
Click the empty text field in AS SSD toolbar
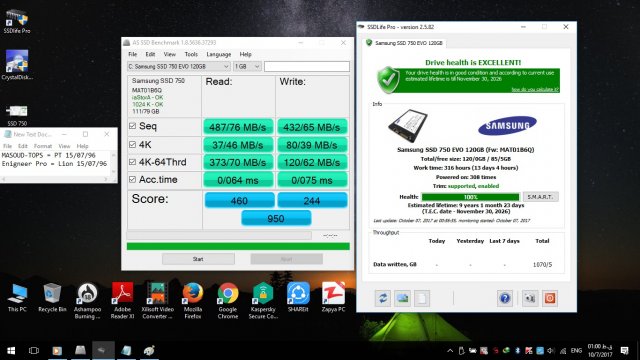pyautogui.click(x=307, y=66)
